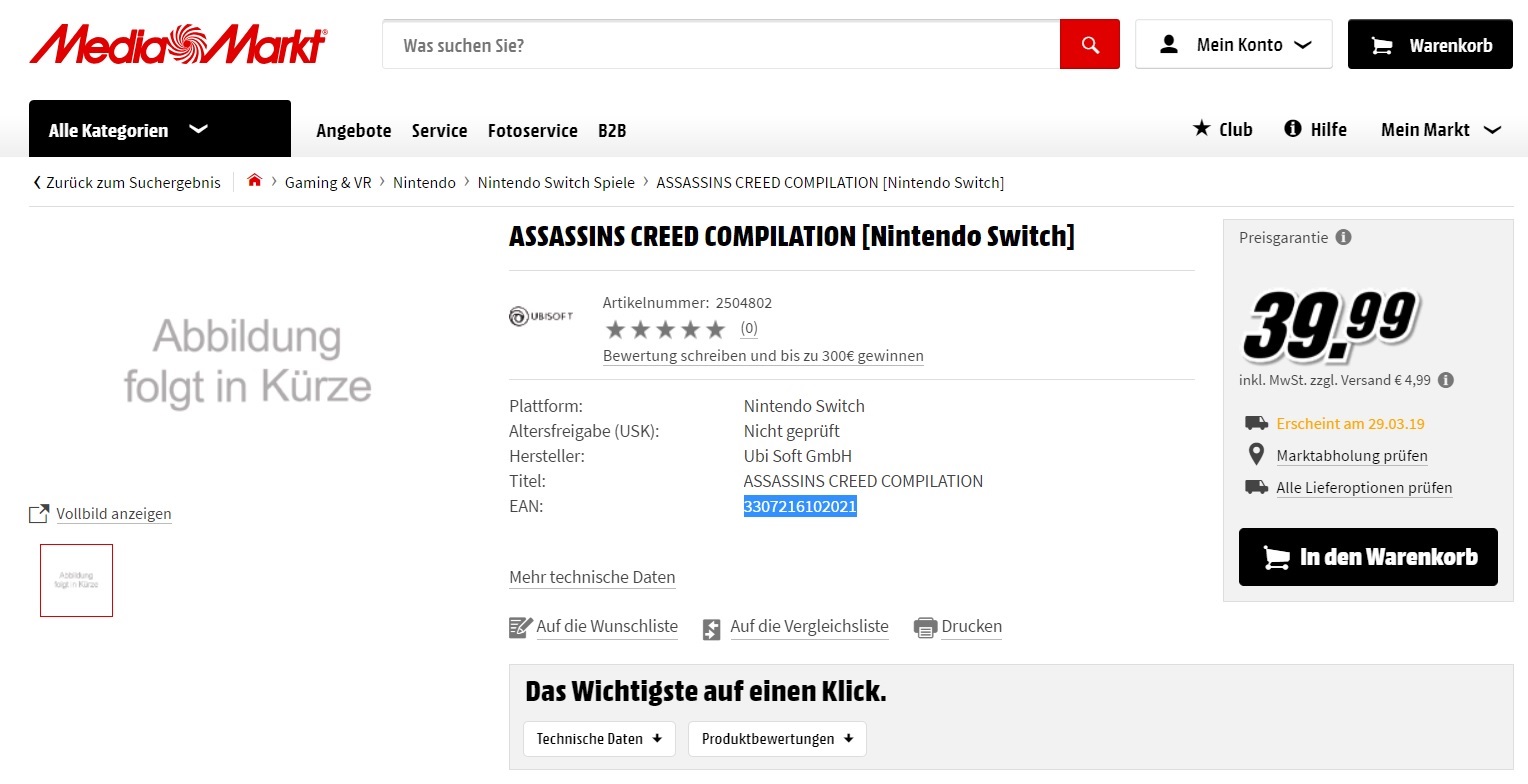Expand the Technische Daten section
This screenshot has height=784, width=1528.
tap(599, 739)
